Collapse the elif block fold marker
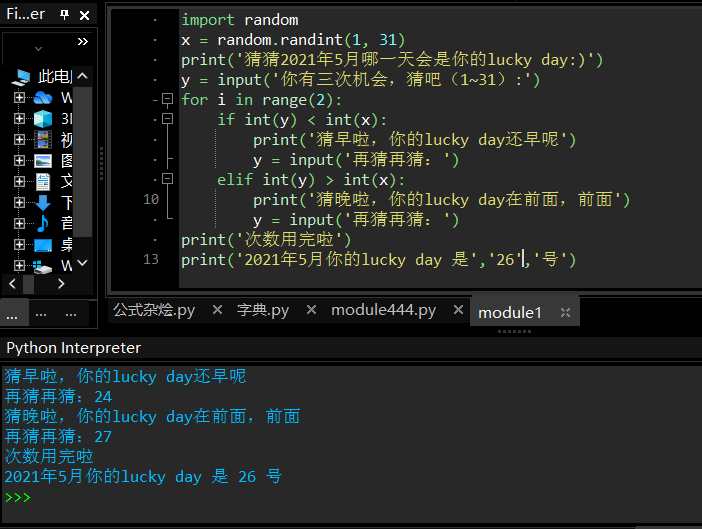This screenshot has width=702, height=529. pyautogui.click(x=167, y=180)
